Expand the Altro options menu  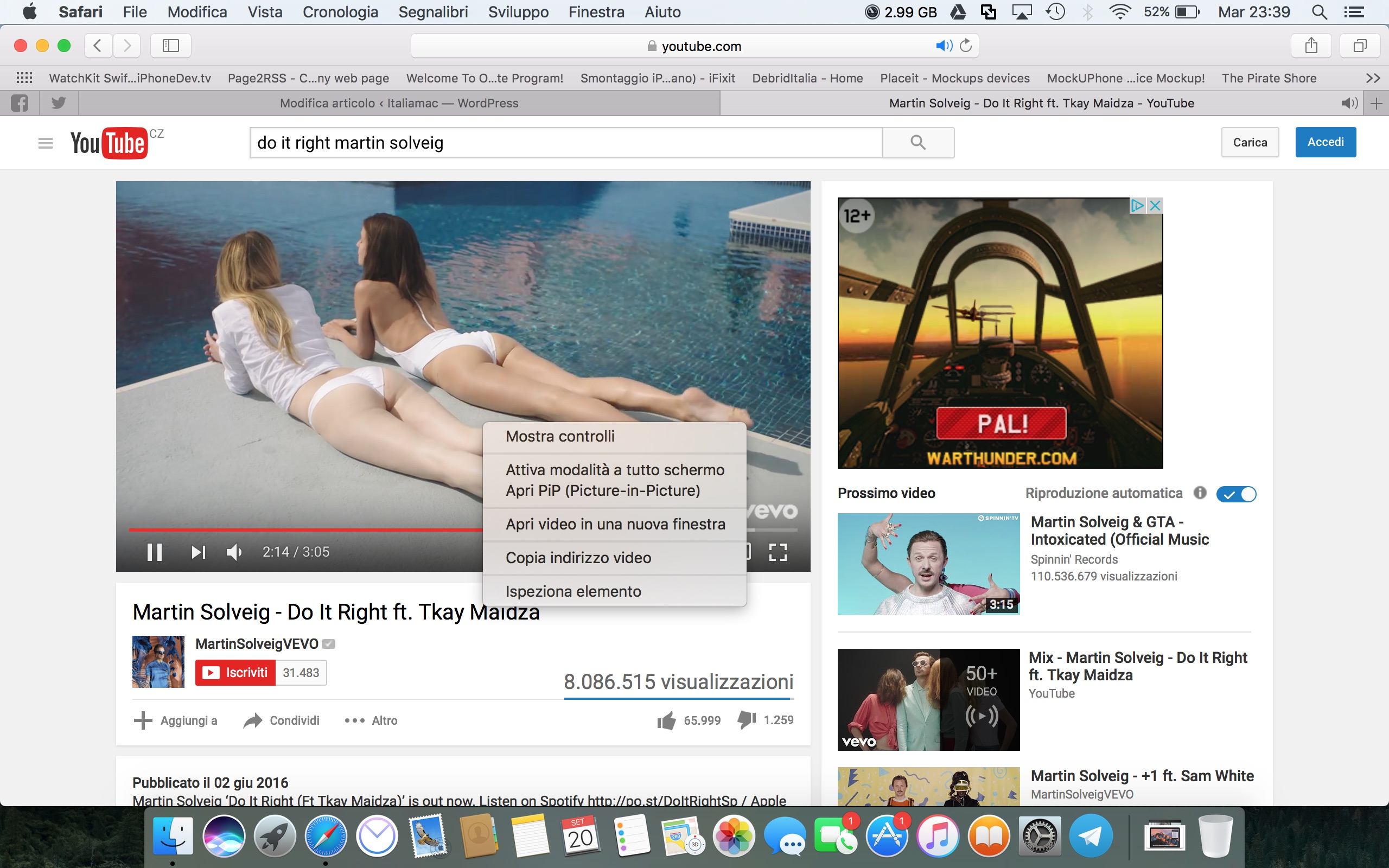[371, 720]
